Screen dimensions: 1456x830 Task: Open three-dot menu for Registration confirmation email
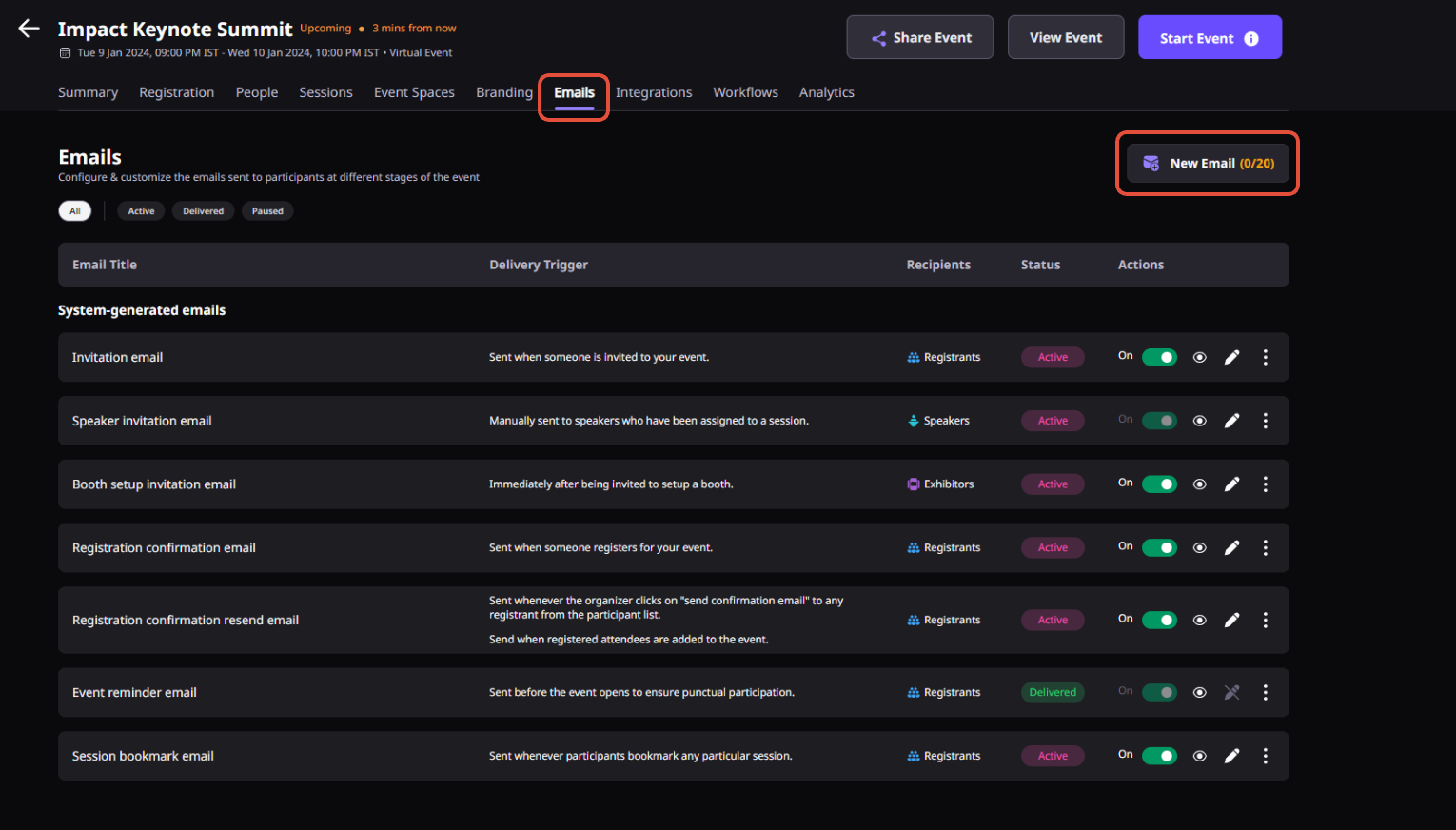[x=1265, y=547]
